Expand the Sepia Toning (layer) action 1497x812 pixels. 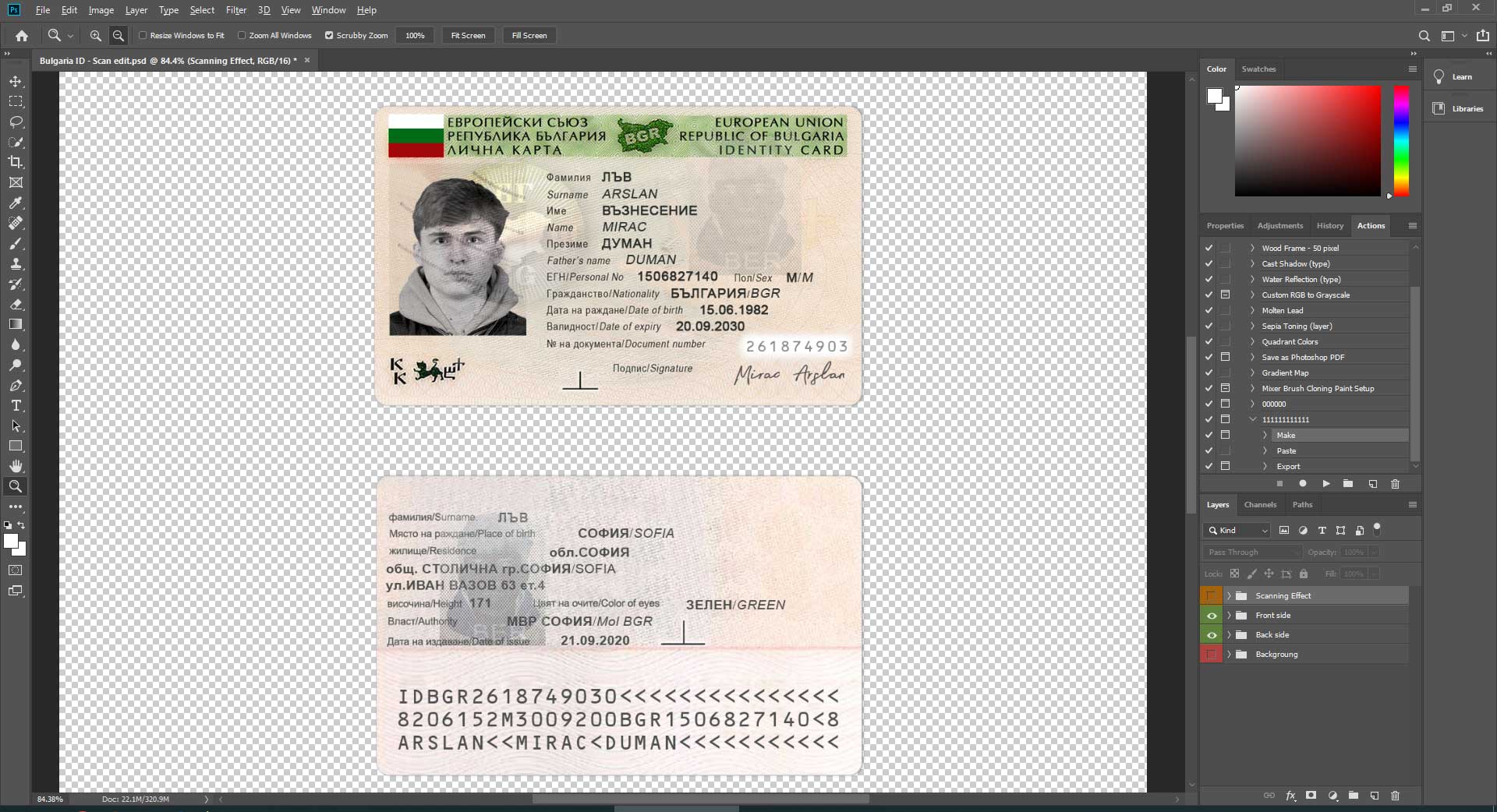(x=1252, y=327)
